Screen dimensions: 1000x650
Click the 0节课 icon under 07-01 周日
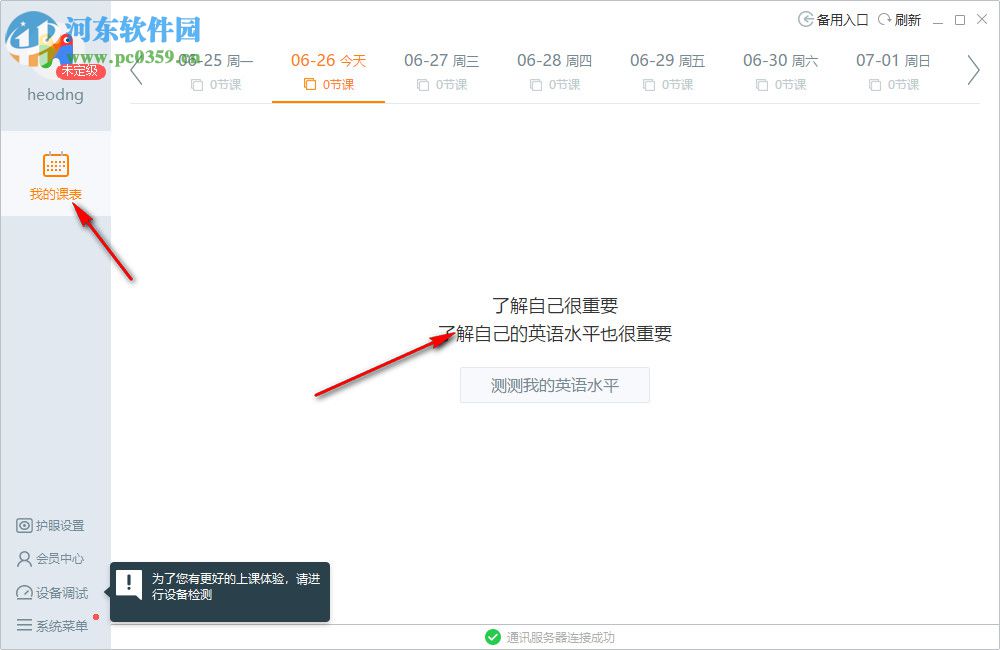874,85
